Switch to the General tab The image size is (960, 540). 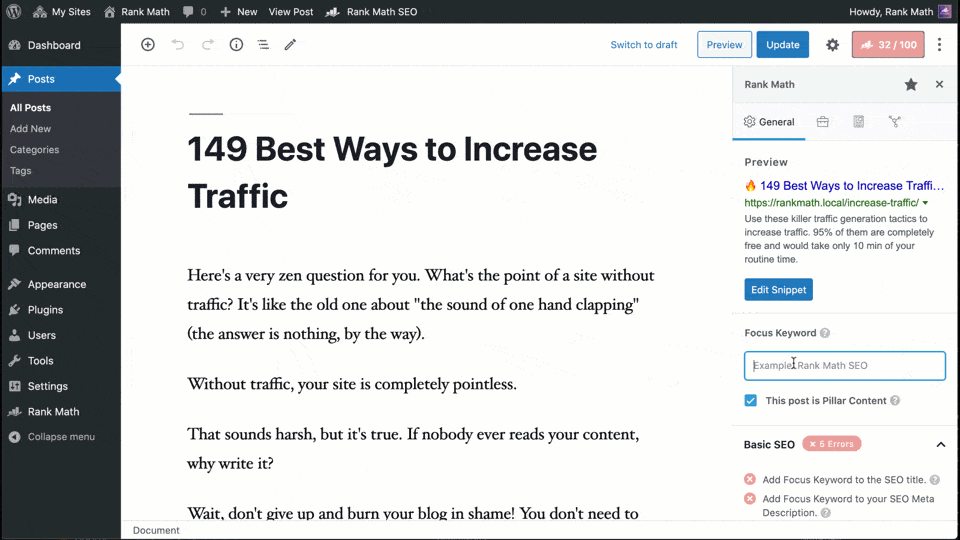click(769, 122)
